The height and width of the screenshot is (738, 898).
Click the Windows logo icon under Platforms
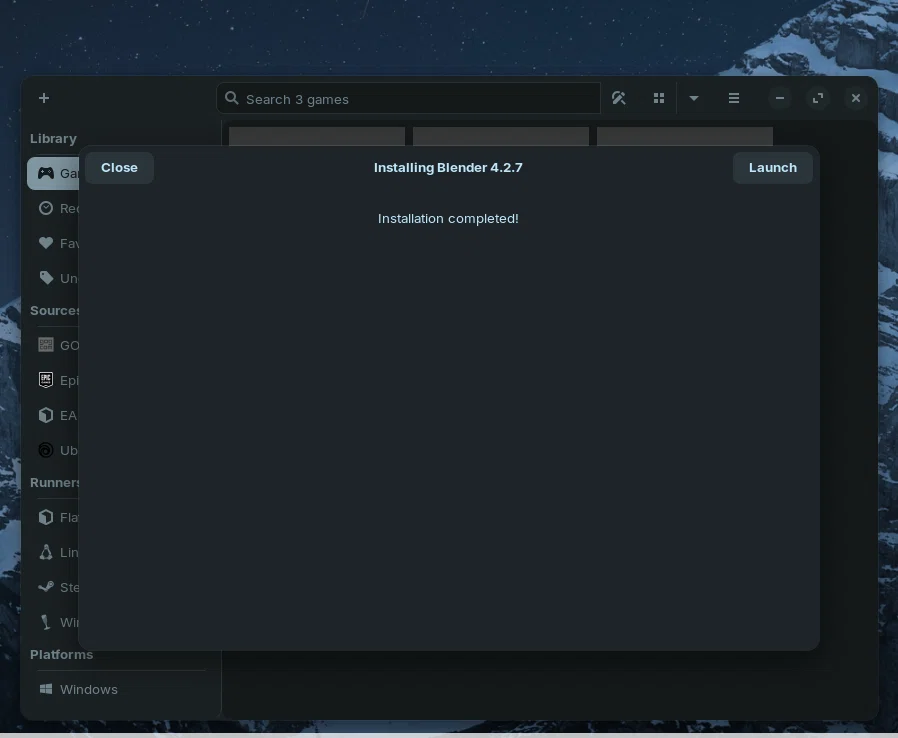pos(46,689)
